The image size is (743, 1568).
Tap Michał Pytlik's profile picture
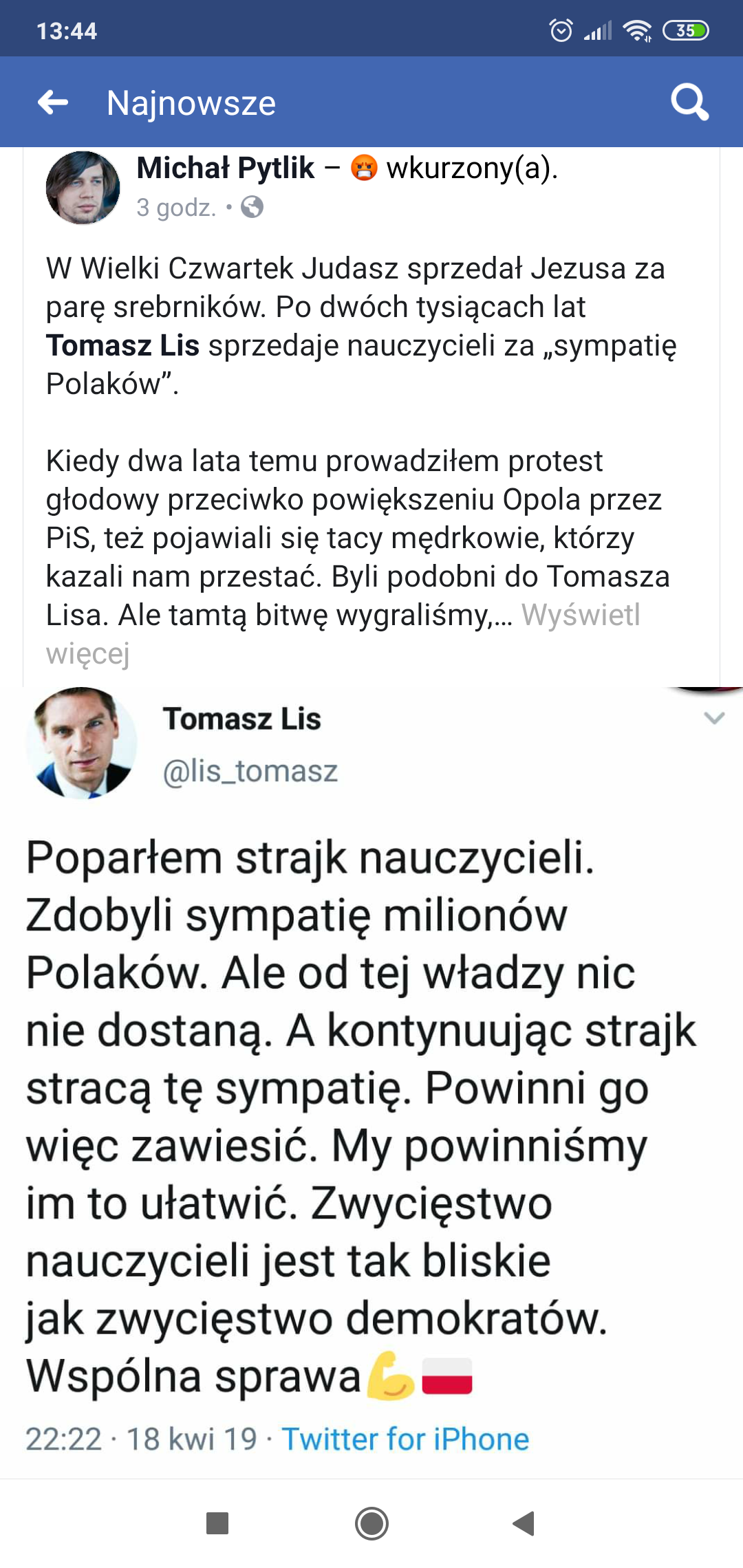point(83,187)
